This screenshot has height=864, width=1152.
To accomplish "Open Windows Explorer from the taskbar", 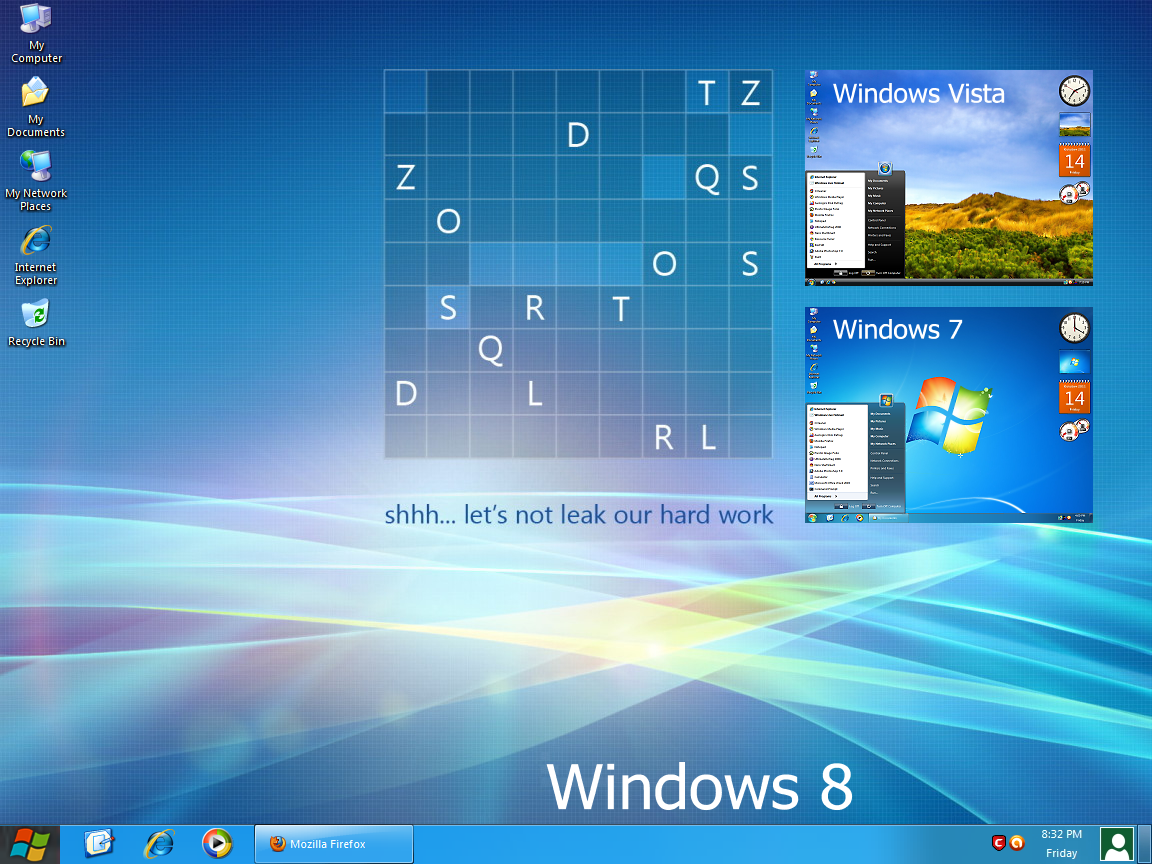I will coord(99,843).
